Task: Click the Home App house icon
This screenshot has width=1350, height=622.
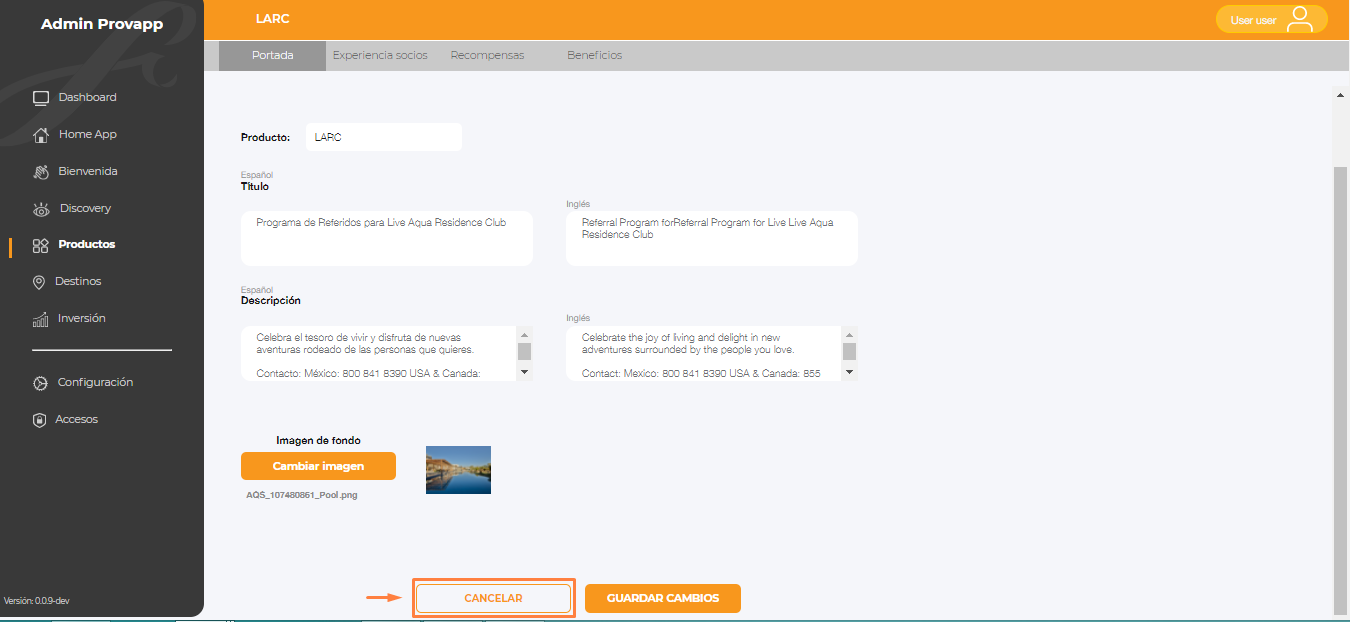Action: tap(41, 135)
